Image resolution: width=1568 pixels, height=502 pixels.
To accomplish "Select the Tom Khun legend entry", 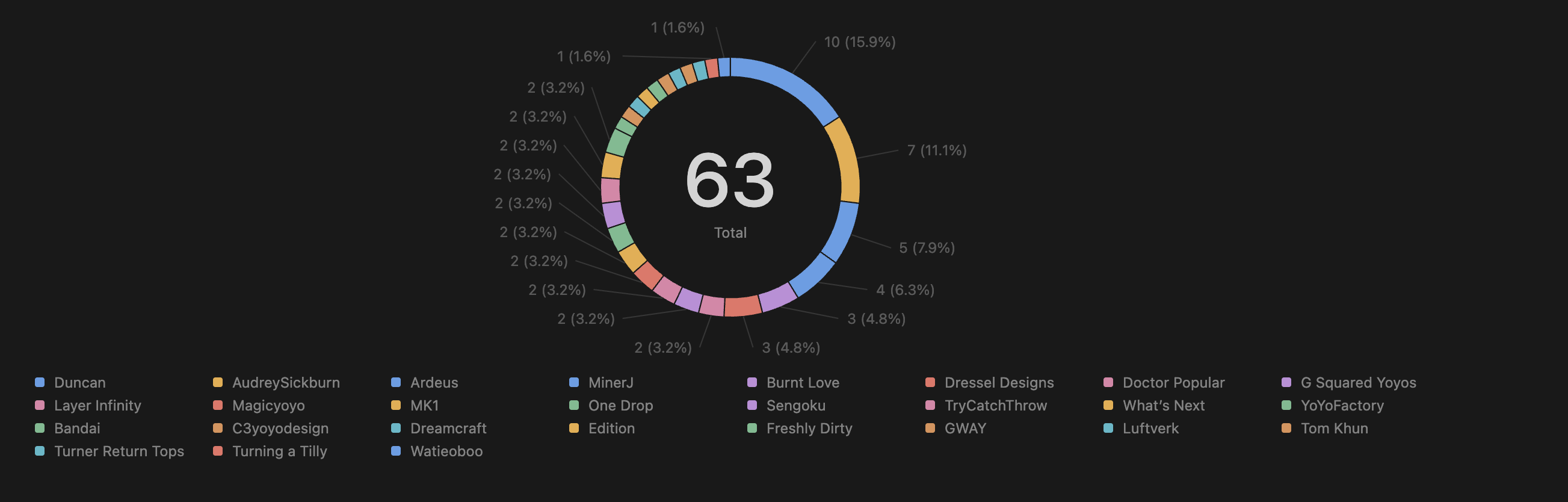I will pos(1324,429).
